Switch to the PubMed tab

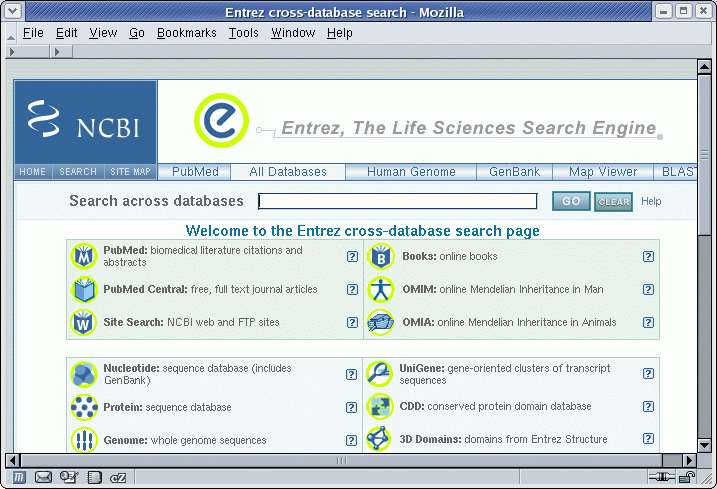tap(195, 172)
